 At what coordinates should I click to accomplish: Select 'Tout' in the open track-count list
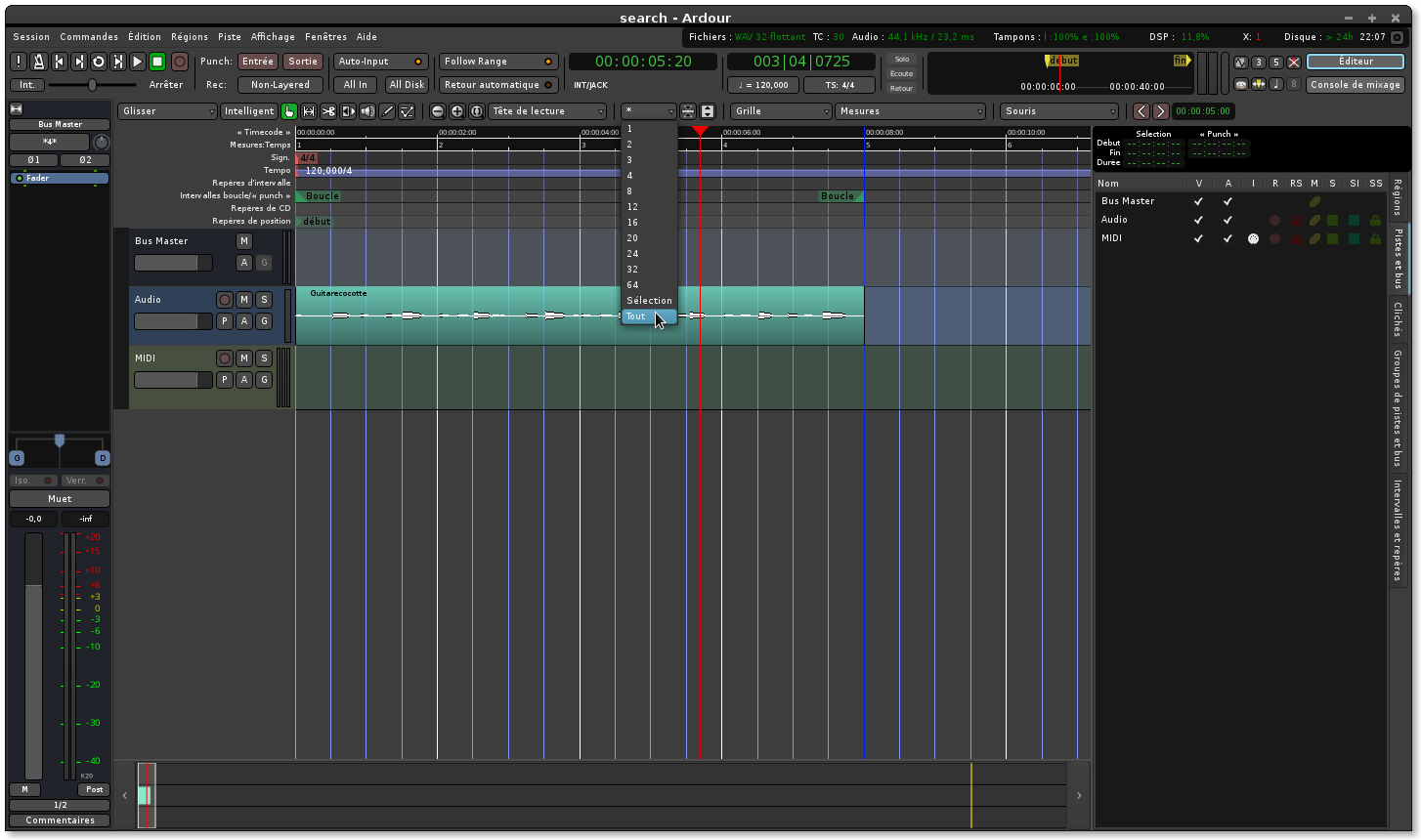point(637,316)
